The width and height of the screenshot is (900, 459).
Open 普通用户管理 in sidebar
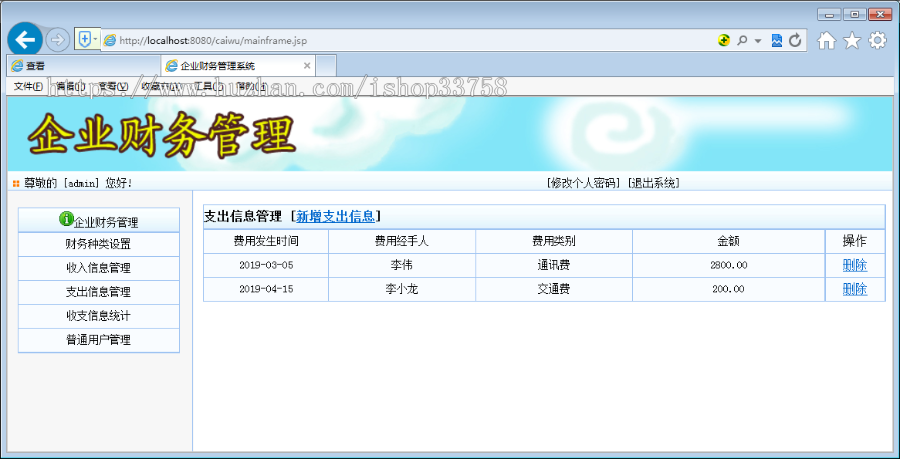coord(99,340)
